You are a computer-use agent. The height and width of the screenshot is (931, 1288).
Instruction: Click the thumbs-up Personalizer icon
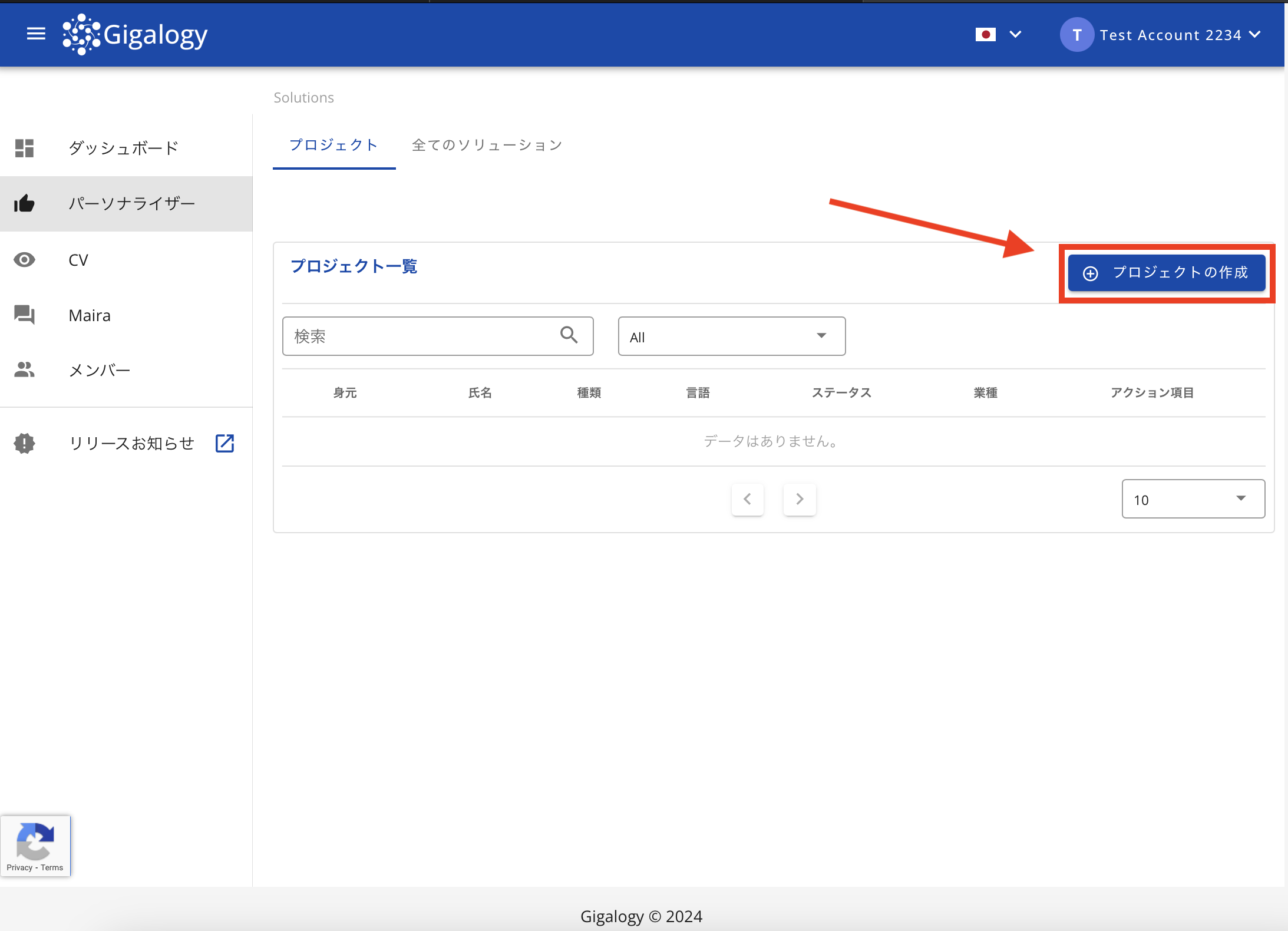click(24, 204)
